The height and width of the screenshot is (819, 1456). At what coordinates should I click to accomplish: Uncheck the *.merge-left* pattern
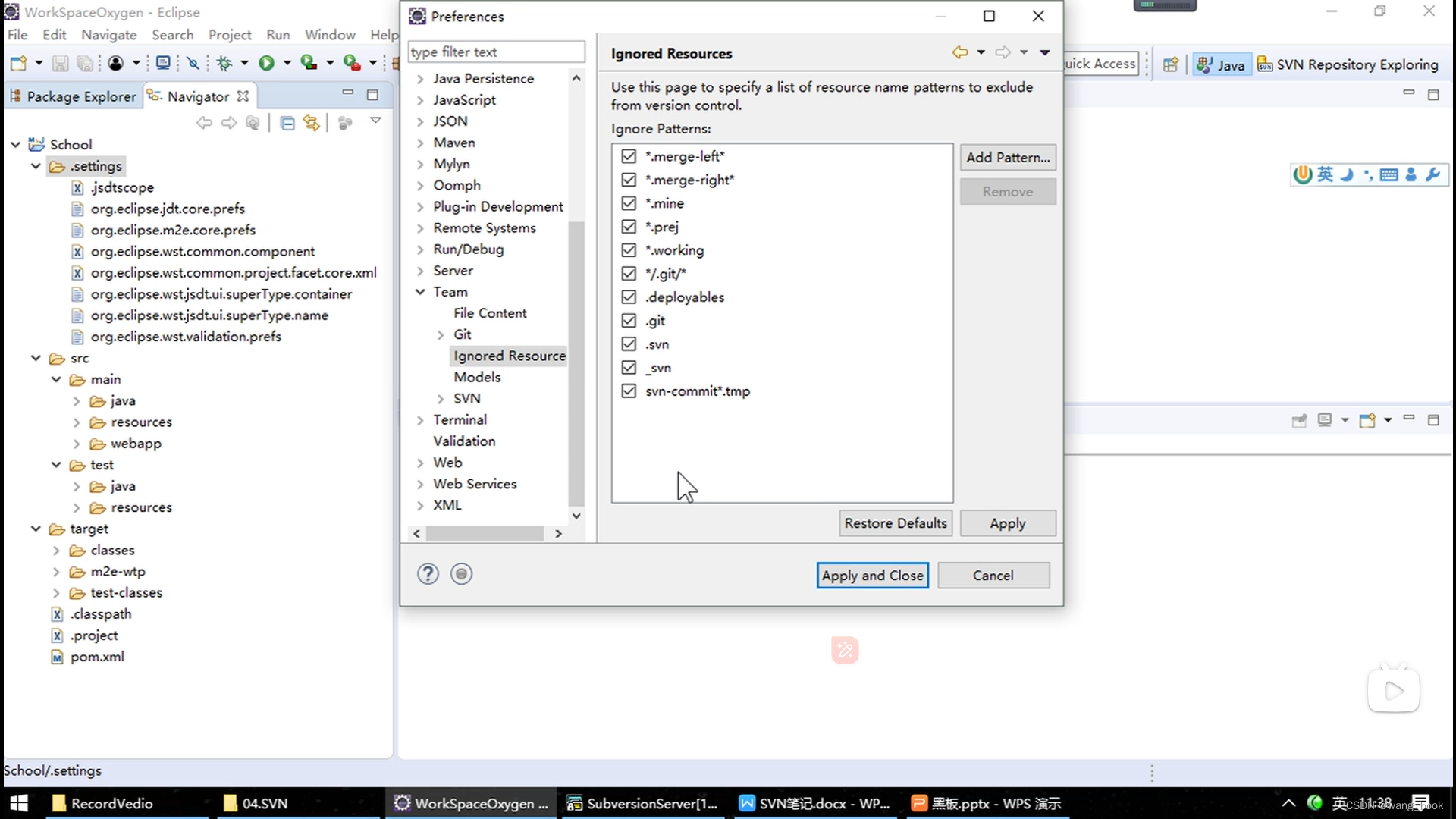coord(629,156)
